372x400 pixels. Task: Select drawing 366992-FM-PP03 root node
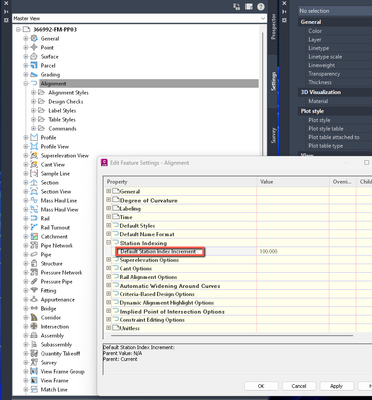pos(55,29)
